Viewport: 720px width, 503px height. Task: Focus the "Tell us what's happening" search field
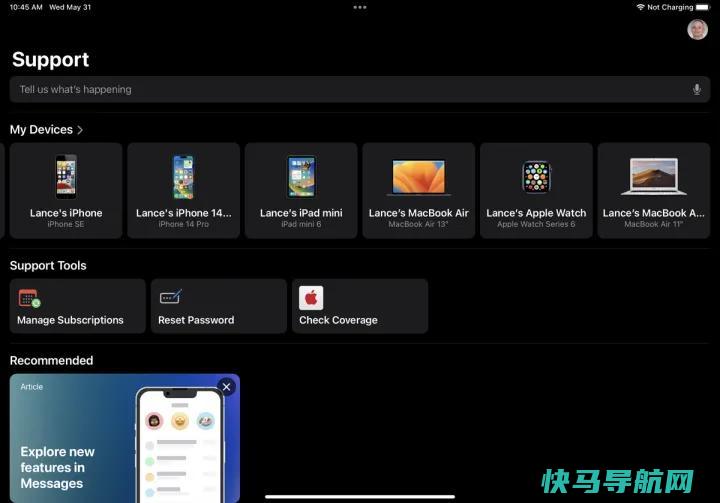360,90
